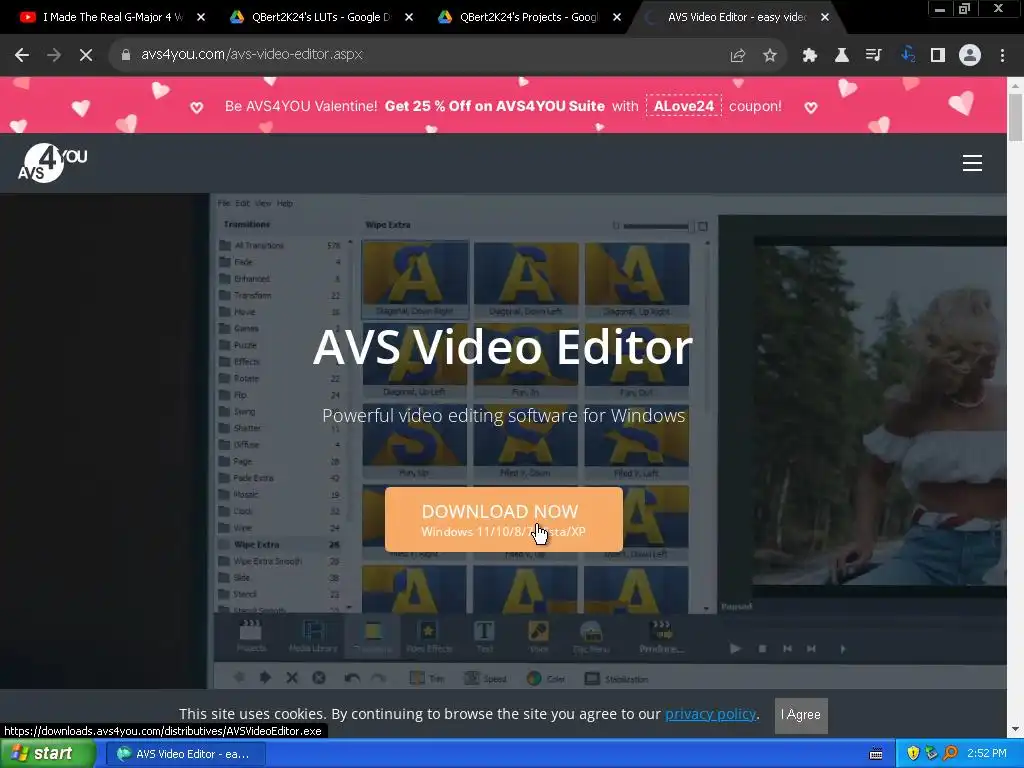Screen dimensions: 1024x768
Task: Click the blue music note extension icon
Action: point(906,55)
